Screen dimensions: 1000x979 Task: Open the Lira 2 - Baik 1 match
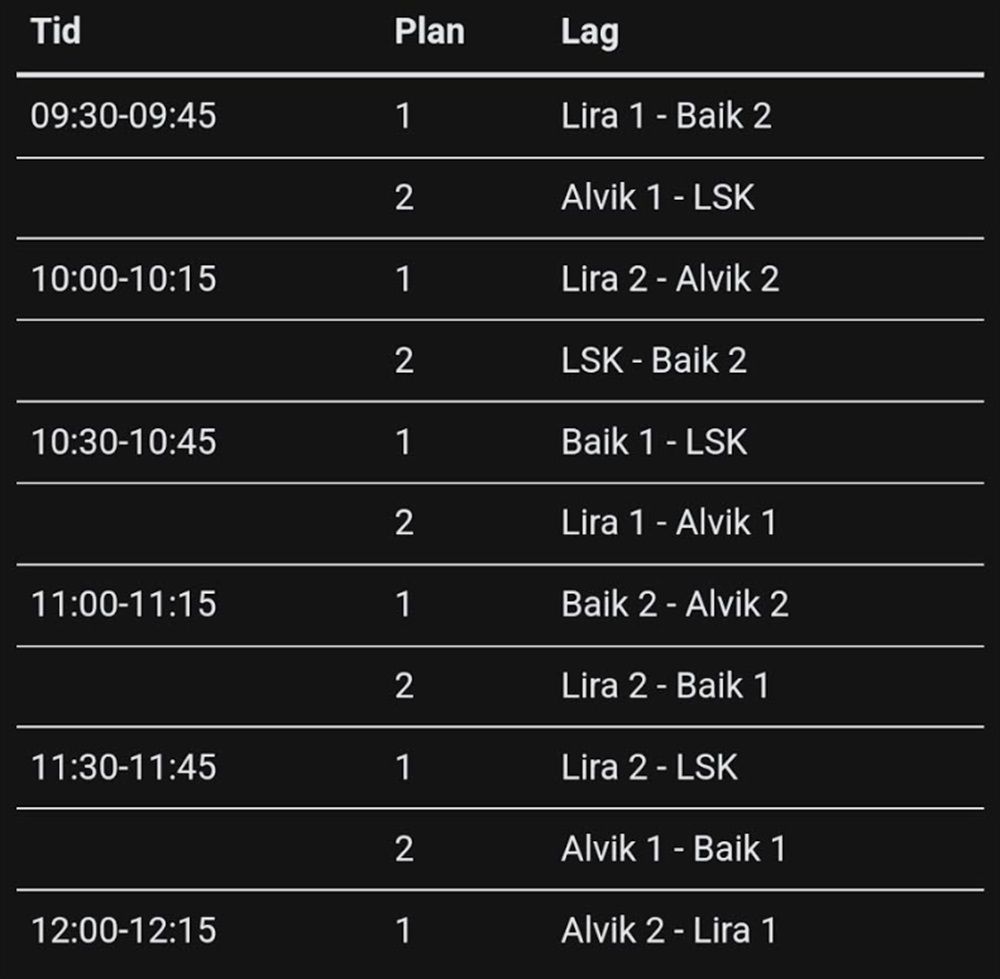coord(665,685)
